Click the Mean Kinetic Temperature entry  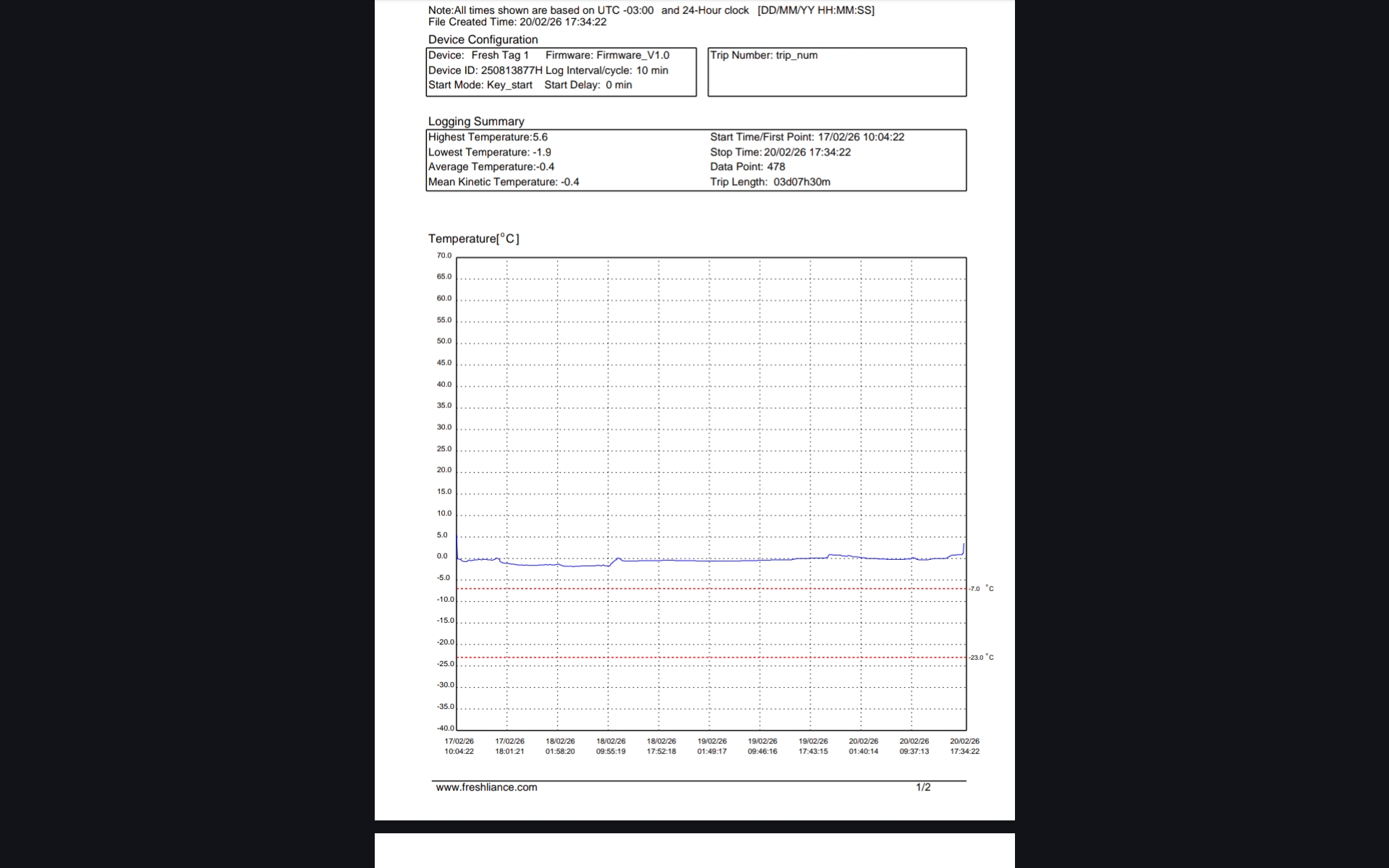(x=504, y=182)
